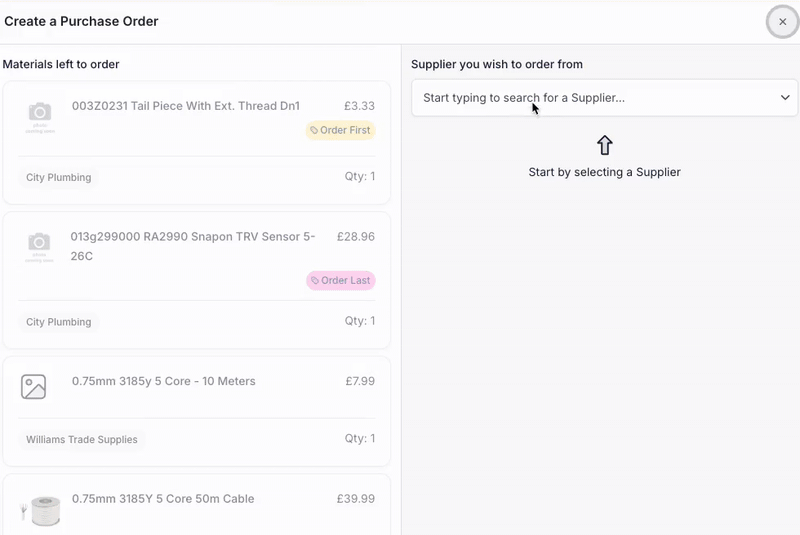This screenshot has width=800, height=535.
Task: Click the £28.96 price on TRV Sensor
Action: tap(356, 237)
